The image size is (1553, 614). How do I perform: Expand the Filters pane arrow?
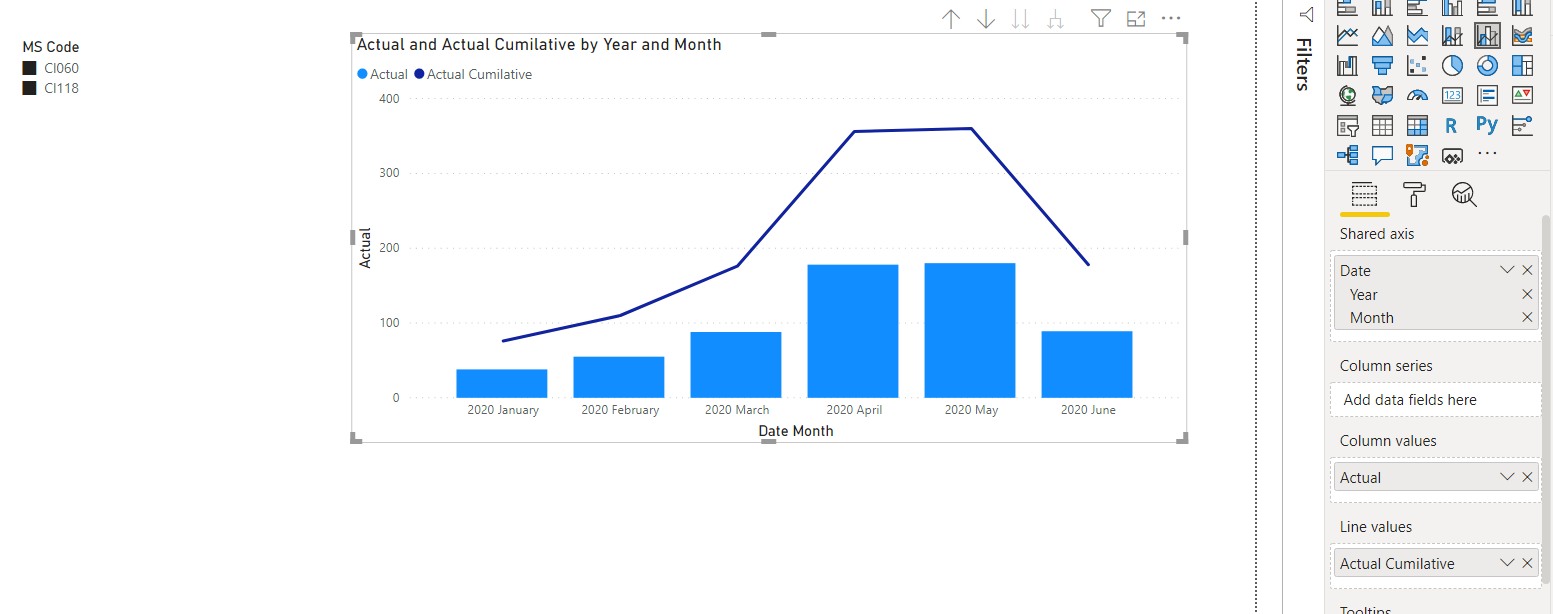pos(1305,14)
